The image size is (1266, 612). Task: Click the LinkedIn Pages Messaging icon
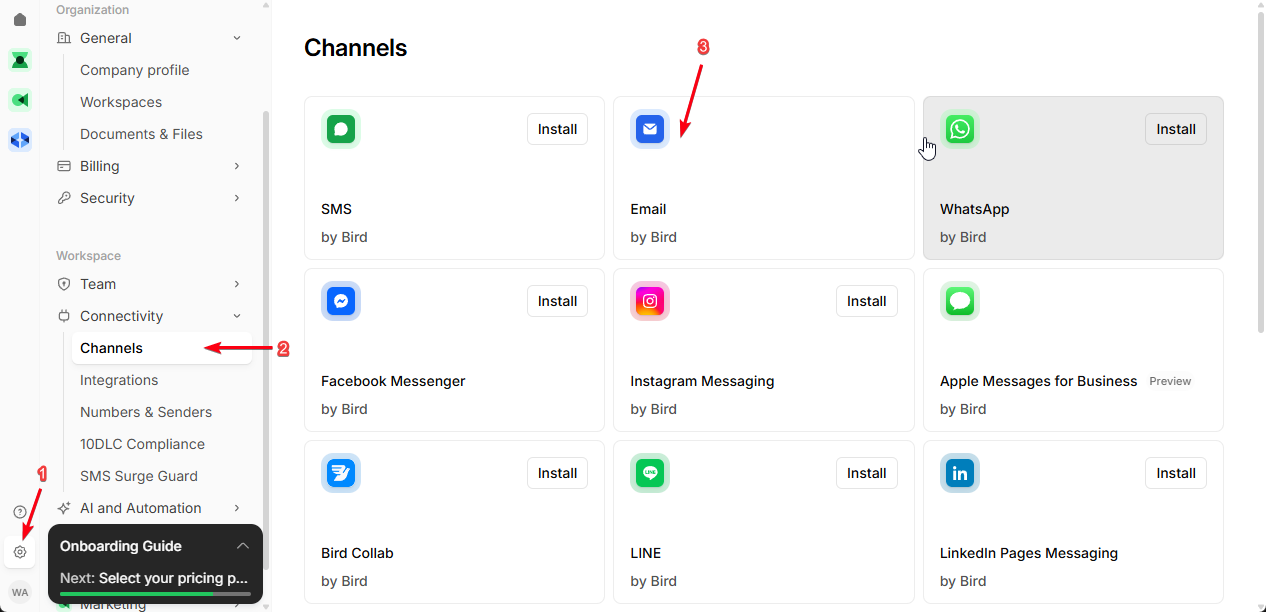960,473
